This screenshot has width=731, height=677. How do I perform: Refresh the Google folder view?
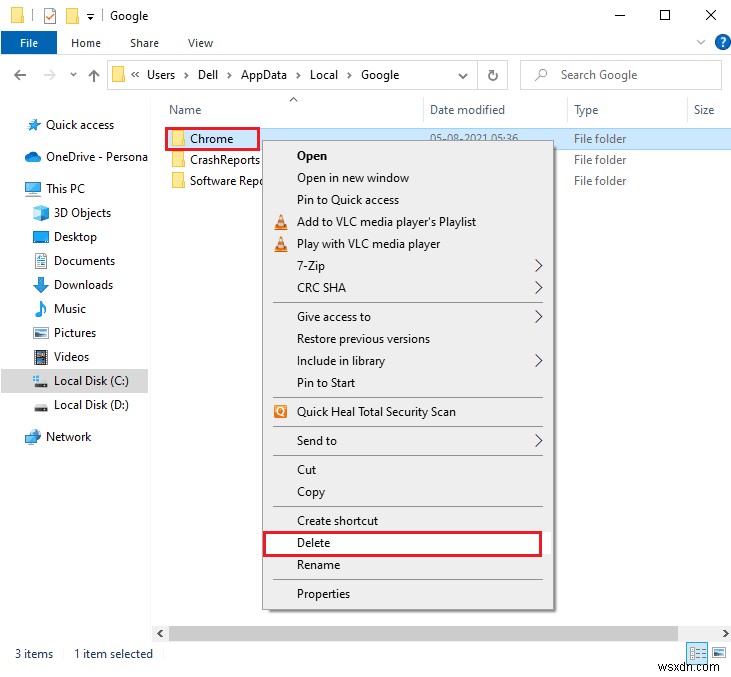click(x=492, y=75)
